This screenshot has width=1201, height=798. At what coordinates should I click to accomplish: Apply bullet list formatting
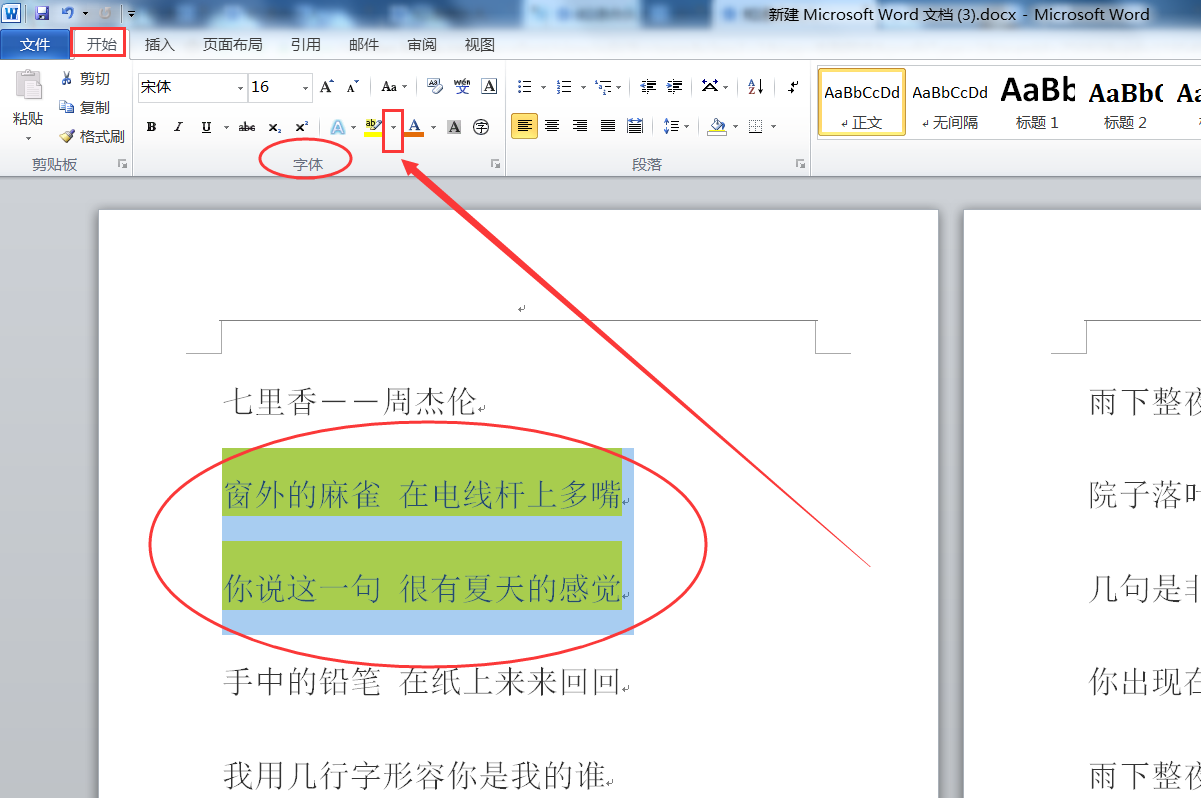pos(523,87)
